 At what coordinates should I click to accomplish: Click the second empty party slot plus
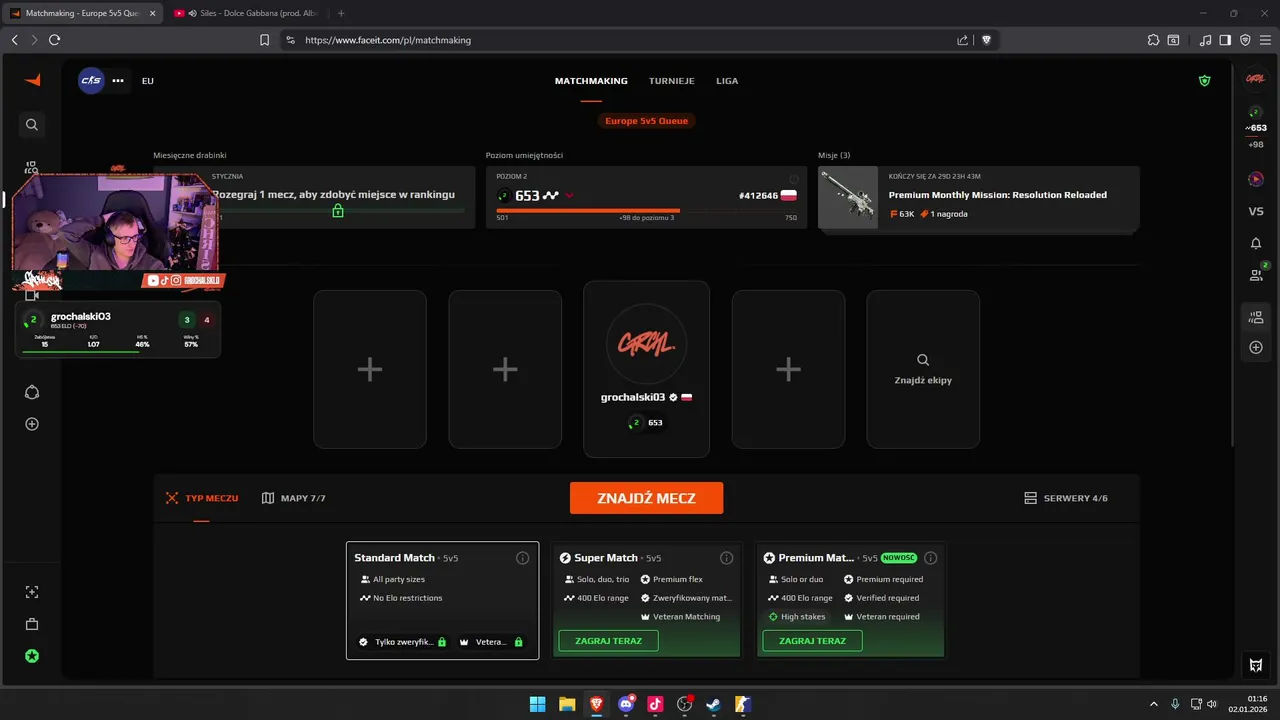pyautogui.click(x=505, y=369)
